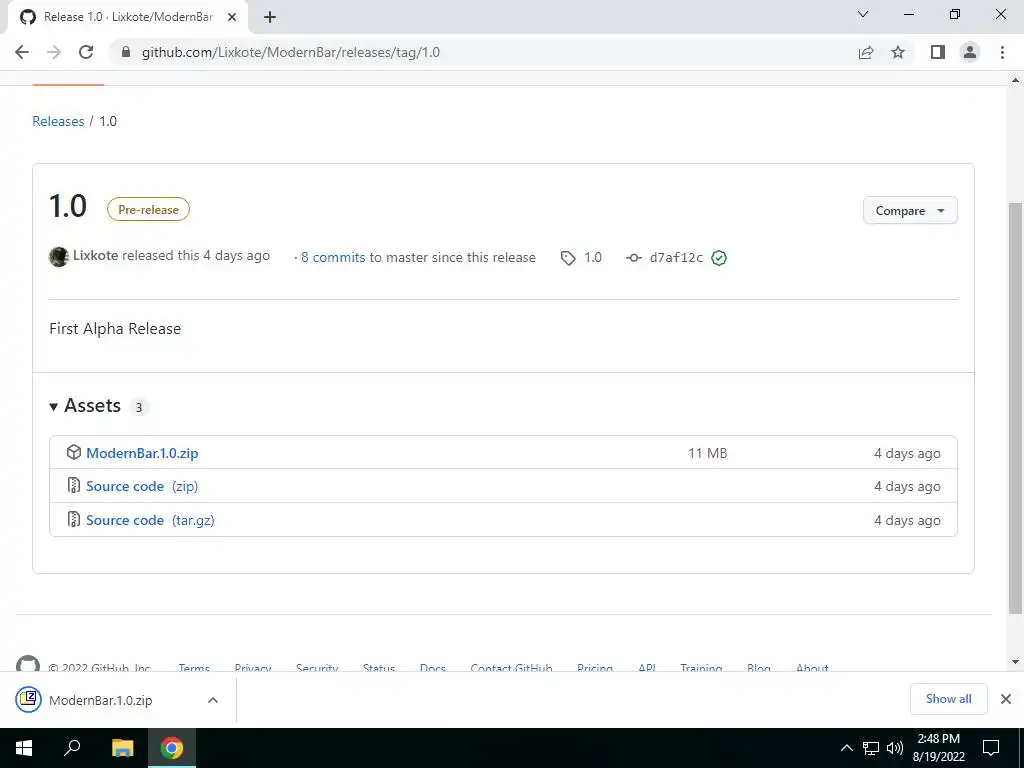Click Show all downloads
The width and height of the screenshot is (1024, 768).
pyautogui.click(x=948, y=699)
